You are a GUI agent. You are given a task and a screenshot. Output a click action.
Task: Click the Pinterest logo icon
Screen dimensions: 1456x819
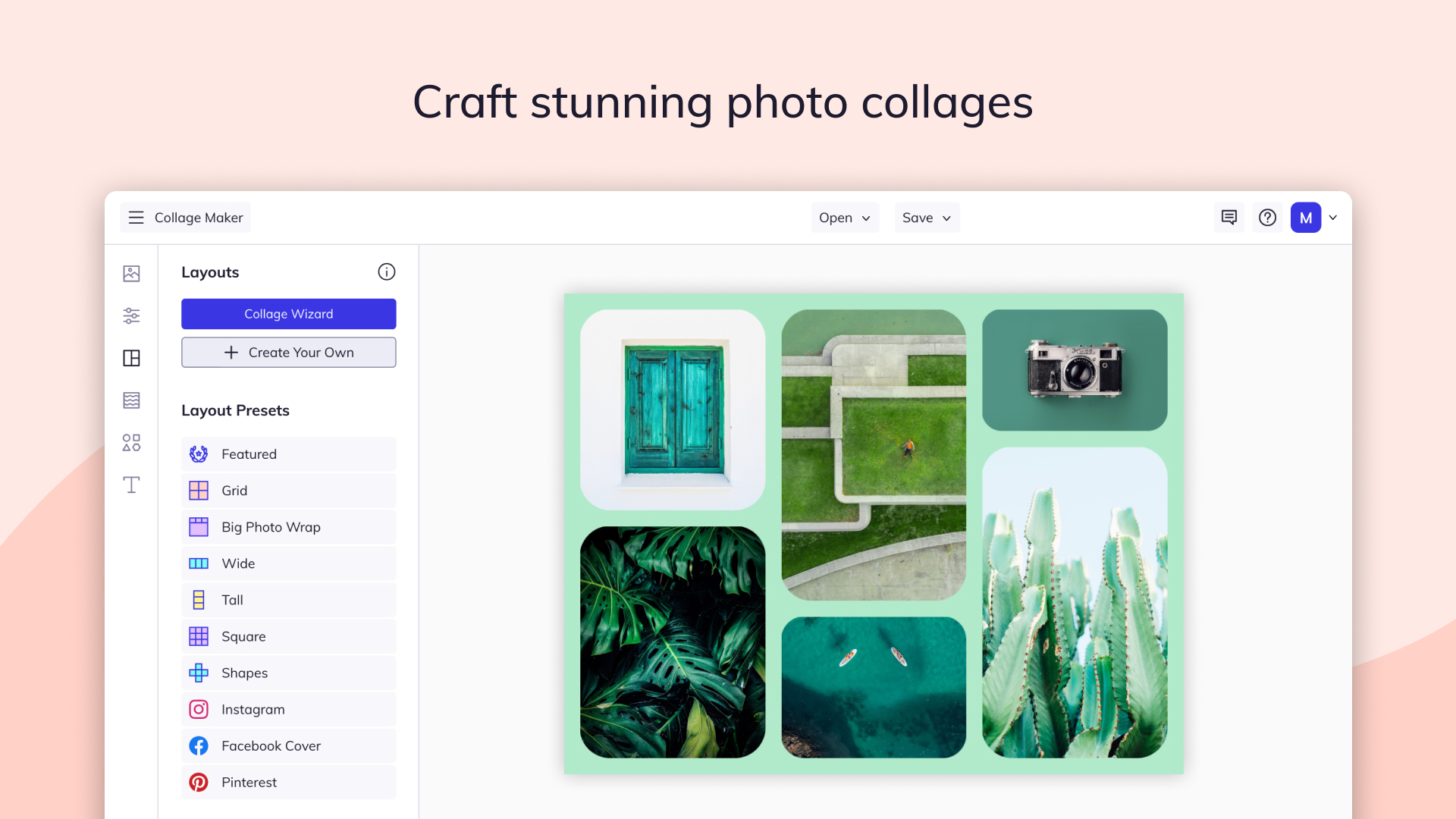pos(199,782)
